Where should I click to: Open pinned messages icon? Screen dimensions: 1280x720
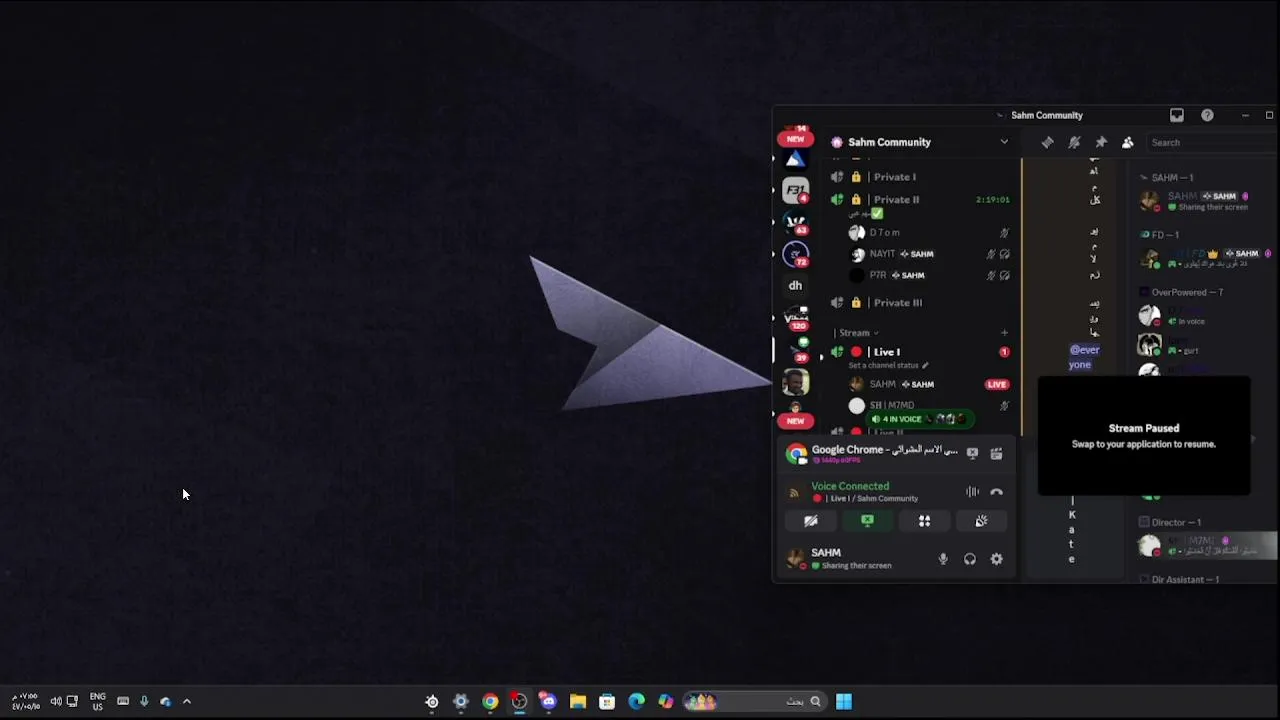point(1101,143)
